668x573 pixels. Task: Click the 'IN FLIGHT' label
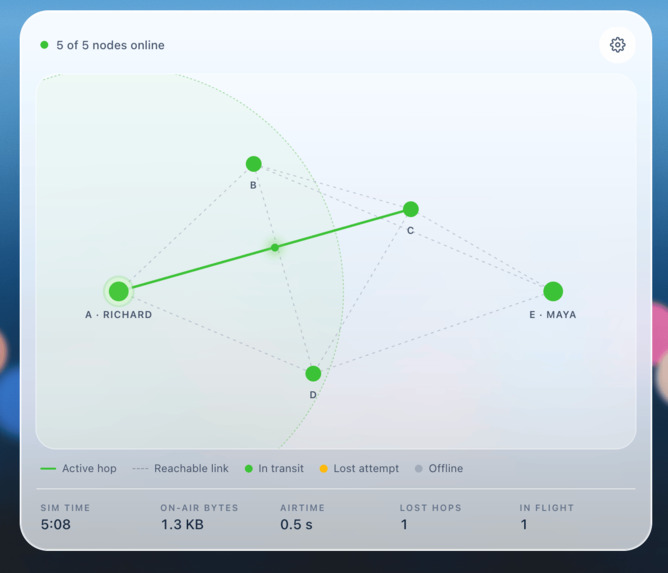coord(547,508)
